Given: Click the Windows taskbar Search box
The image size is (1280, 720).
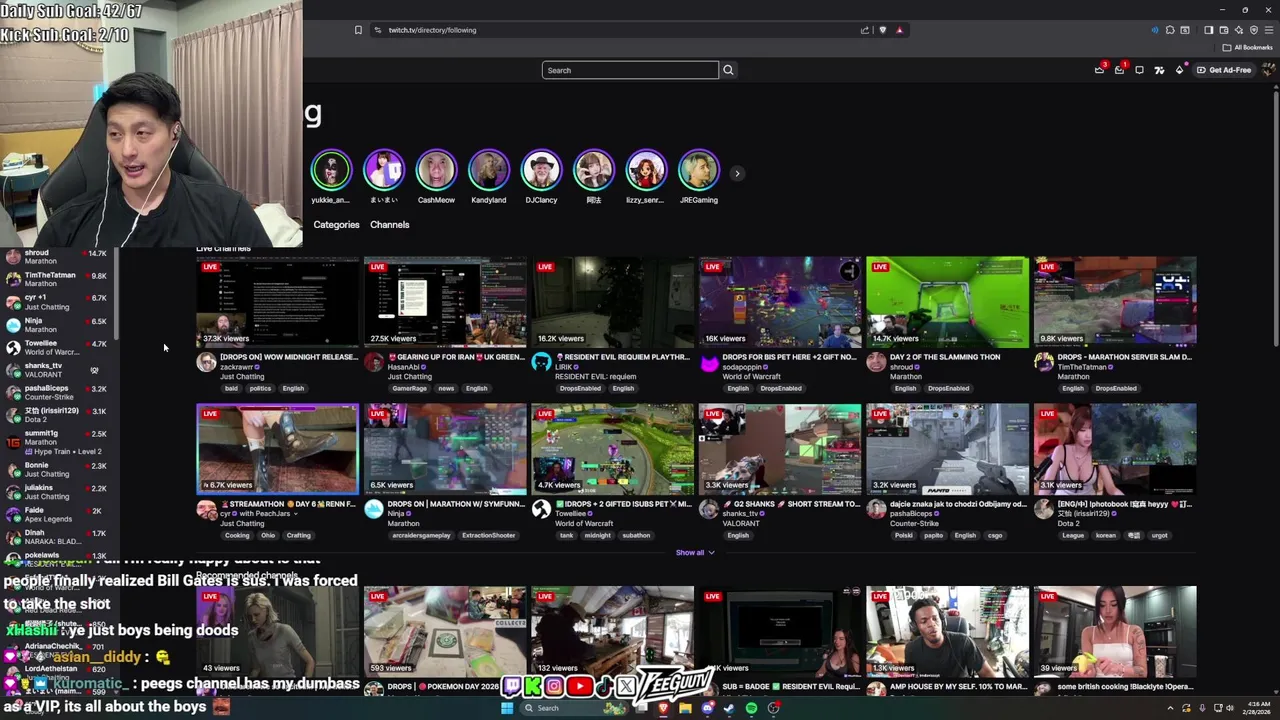Looking at the screenshot, I should coord(574,708).
